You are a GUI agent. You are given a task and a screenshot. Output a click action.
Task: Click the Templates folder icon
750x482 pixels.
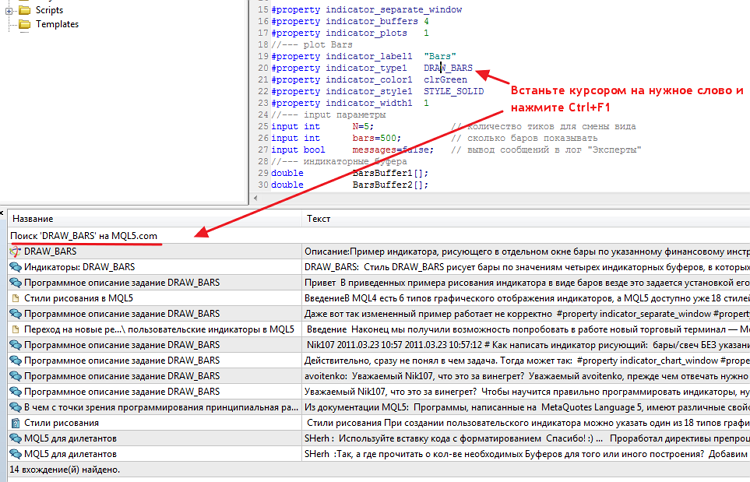point(23,24)
